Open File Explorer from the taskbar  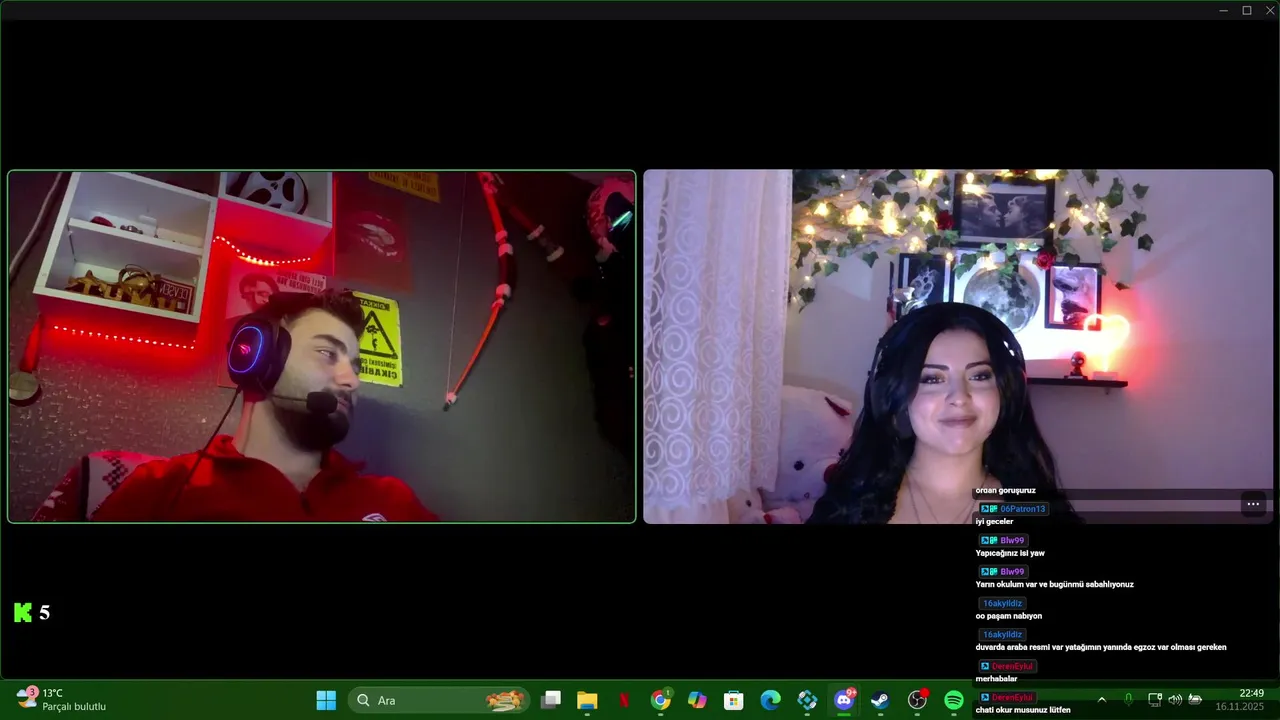coord(587,700)
